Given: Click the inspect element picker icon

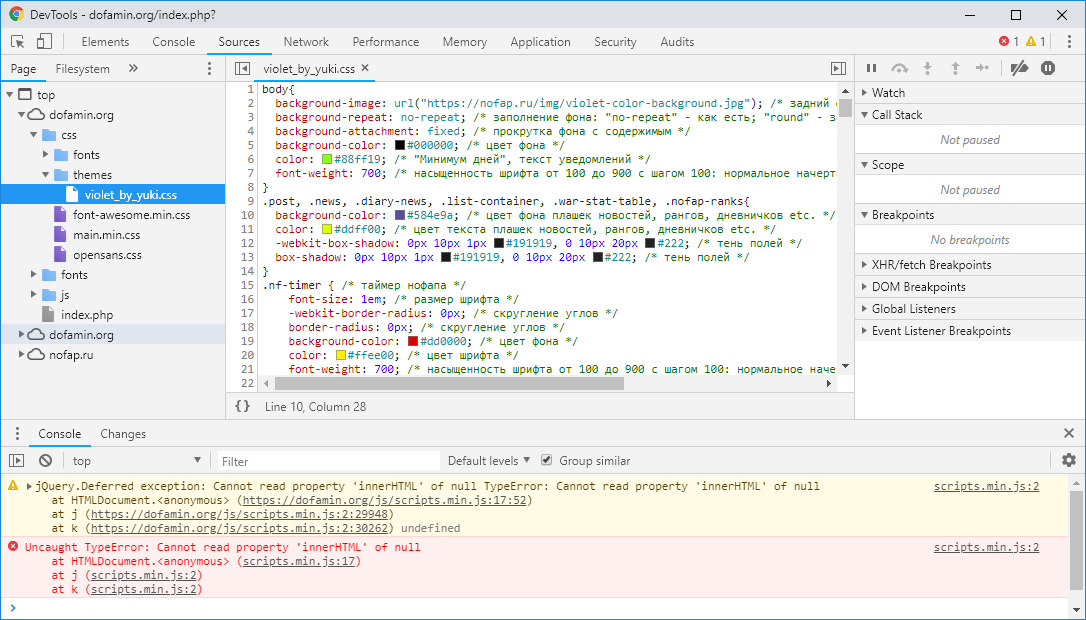Looking at the screenshot, I should tap(17, 42).
